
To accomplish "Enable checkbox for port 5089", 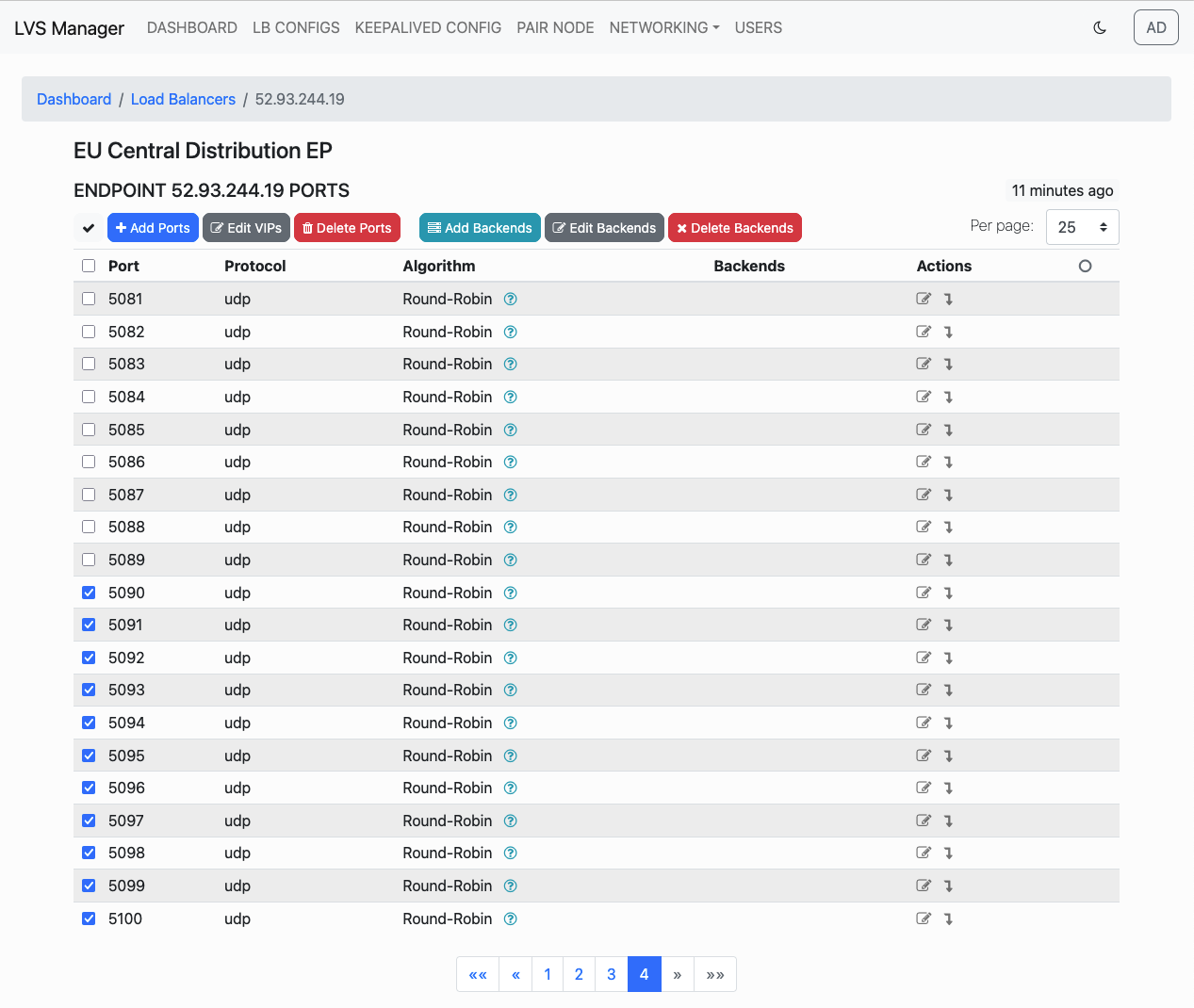I will (89, 560).
